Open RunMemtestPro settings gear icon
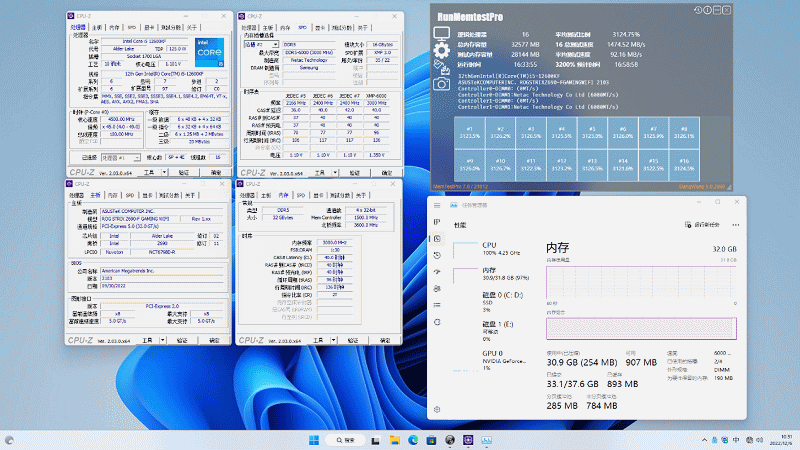Viewport: 800px width, 450px height. pyautogui.click(x=442, y=50)
